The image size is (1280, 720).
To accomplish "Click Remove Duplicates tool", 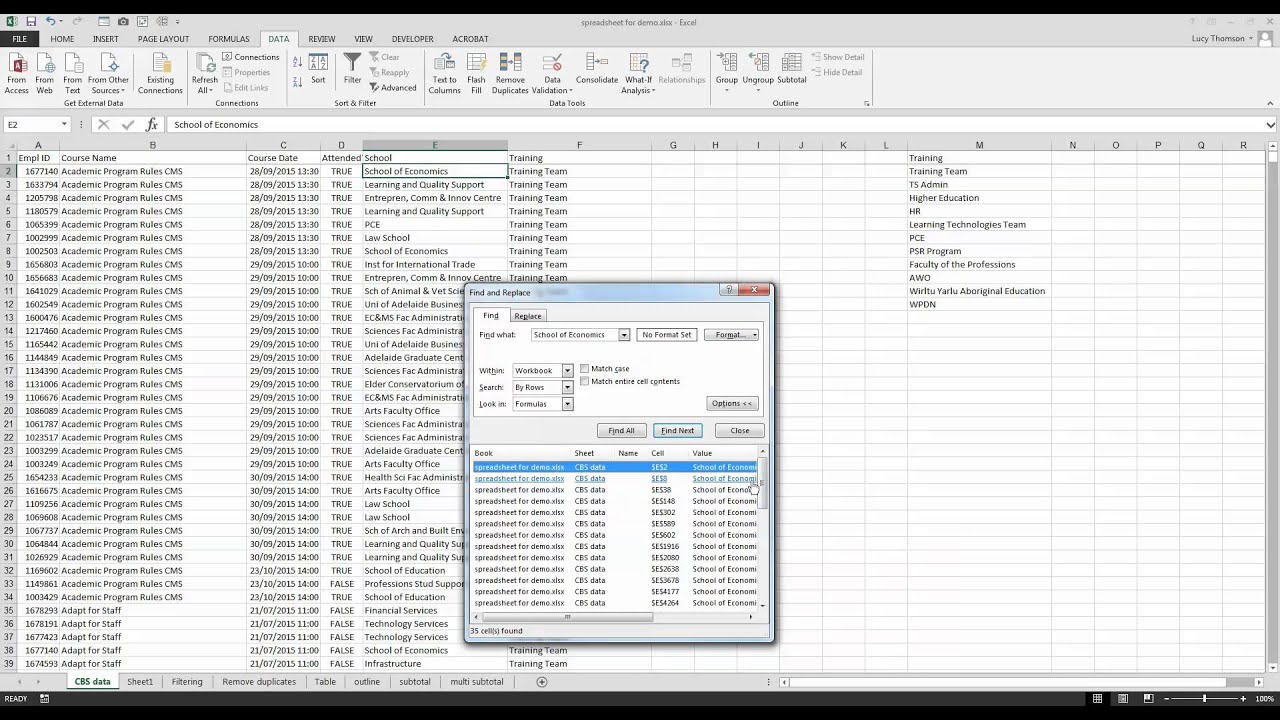I will coord(510,73).
